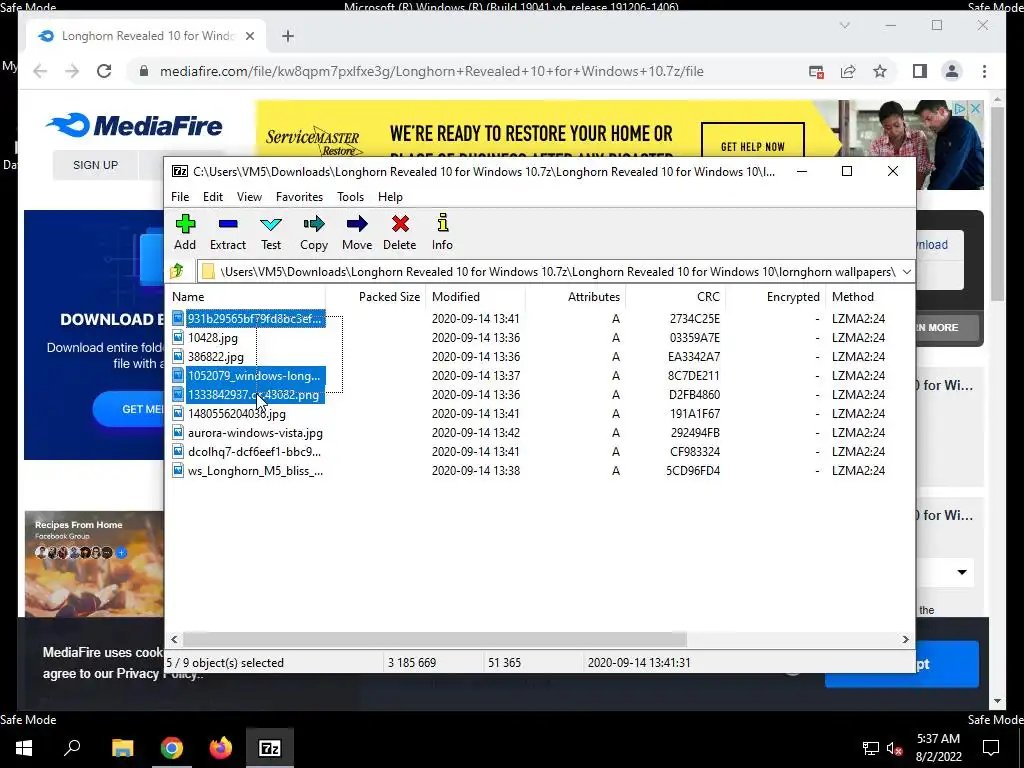
Task: Go back in Chrome browser
Action: [40, 71]
